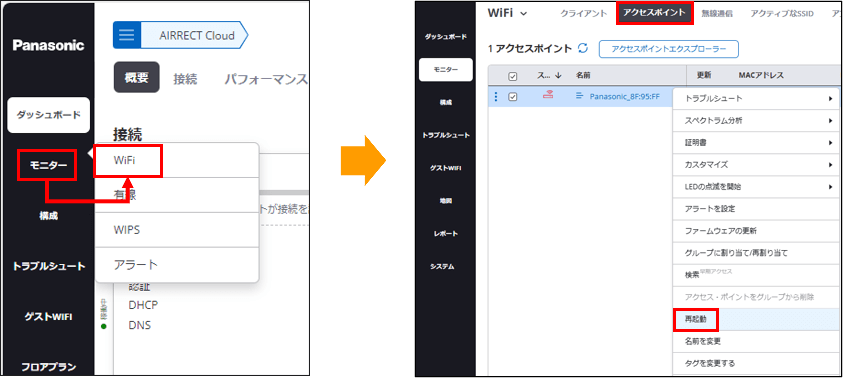Expand the トラブルシュート submenu arrow
This screenshot has width=843, height=378.
831,98
